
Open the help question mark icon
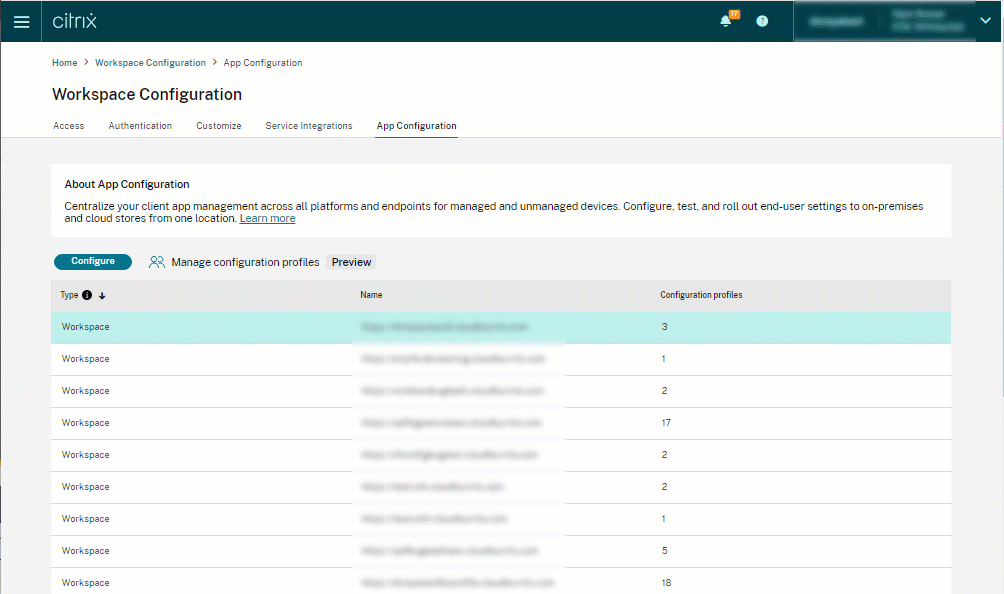[x=762, y=21]
